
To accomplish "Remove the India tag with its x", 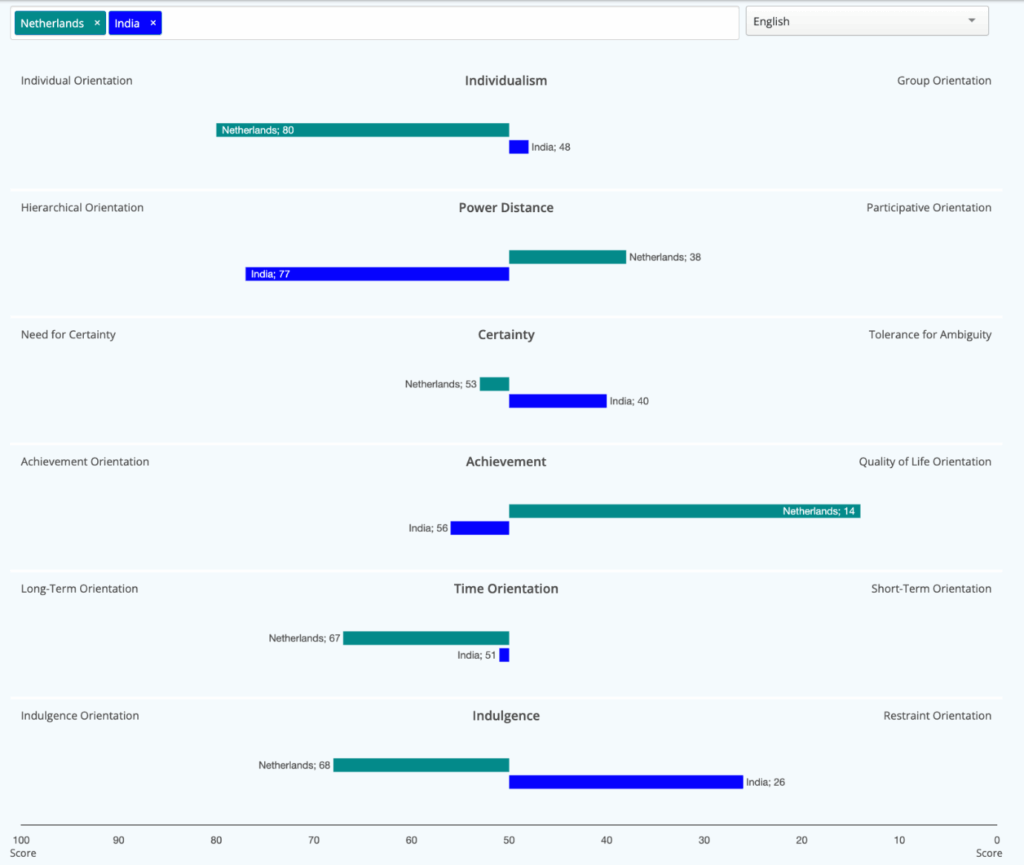I will 153,23.
